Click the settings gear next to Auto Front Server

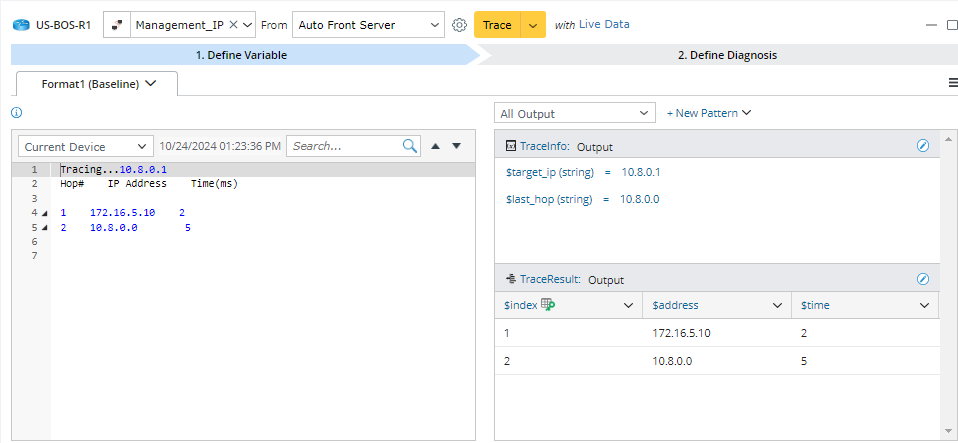pos(460,25)
